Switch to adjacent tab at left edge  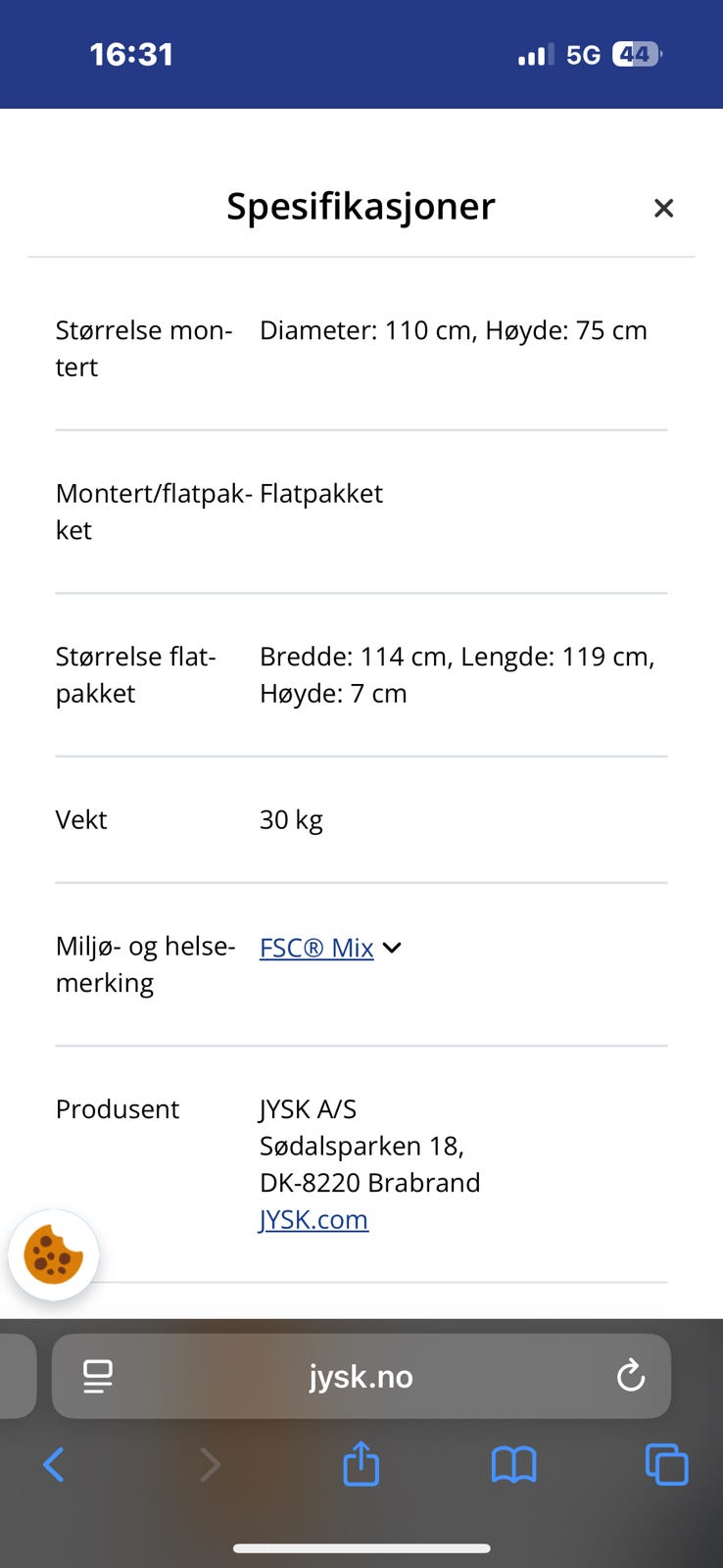[18, 1376]
